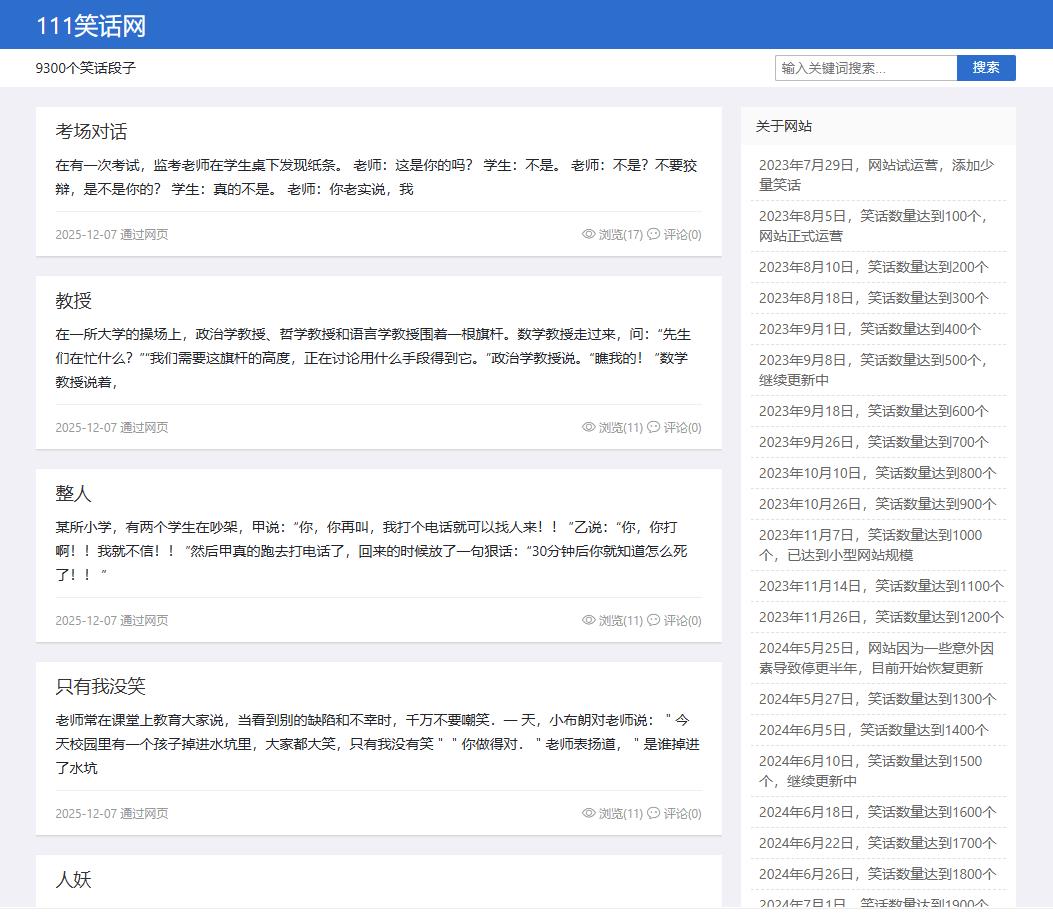Open the 只有我没笑 joke title
The image size is (1053, 914).
coord(100,687)
